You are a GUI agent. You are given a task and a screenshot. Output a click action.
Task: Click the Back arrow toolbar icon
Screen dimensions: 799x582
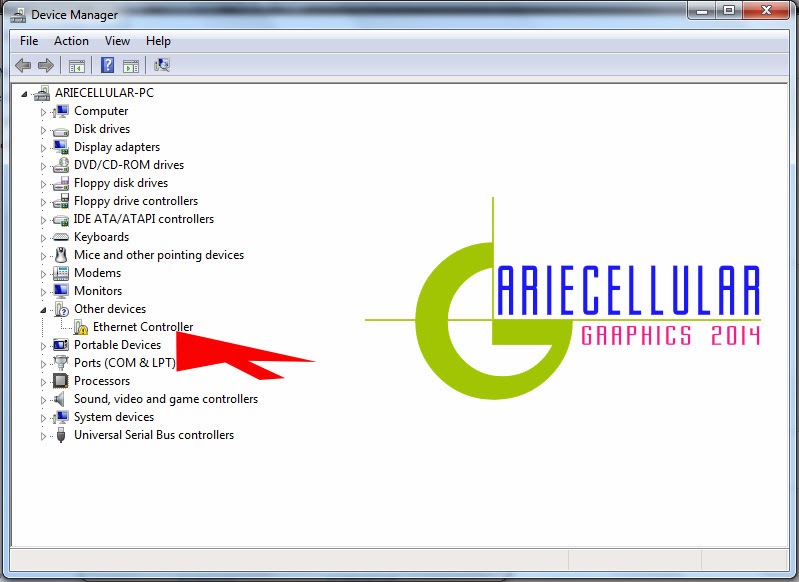click(23, 65)
